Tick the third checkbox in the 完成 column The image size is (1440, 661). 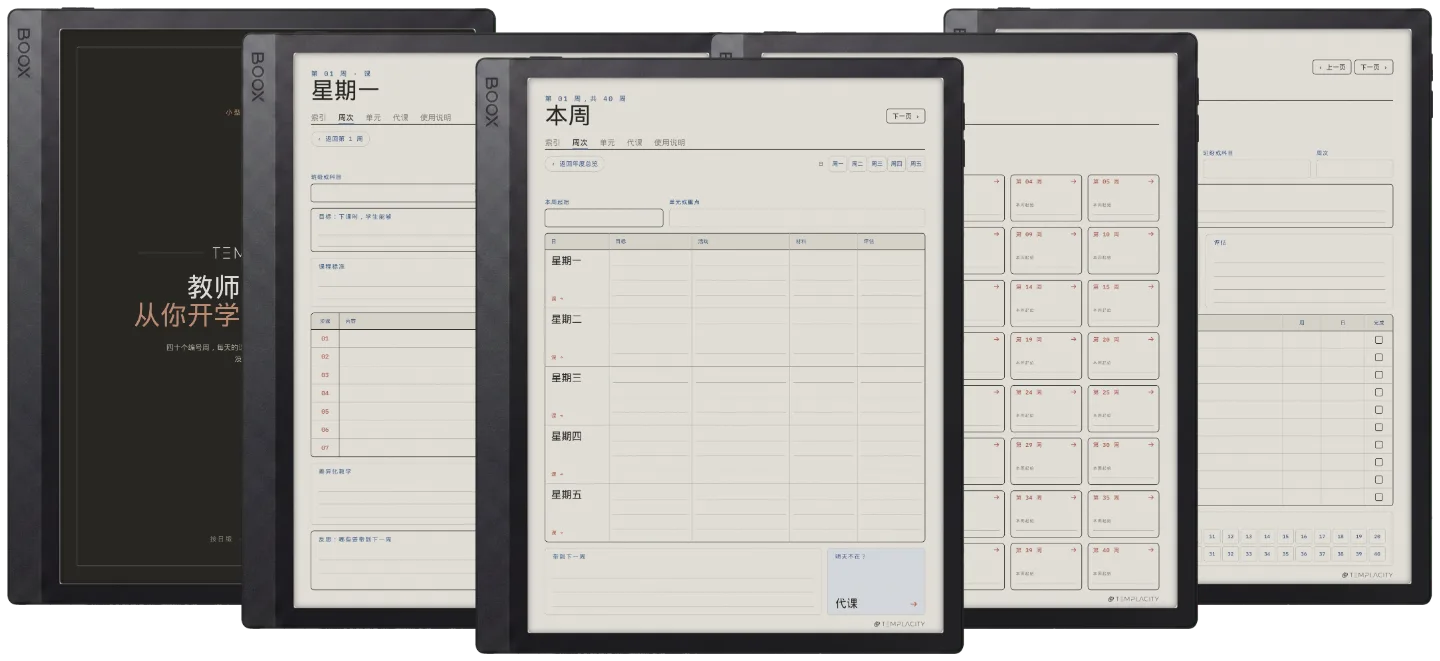[x=1378, y=375]
